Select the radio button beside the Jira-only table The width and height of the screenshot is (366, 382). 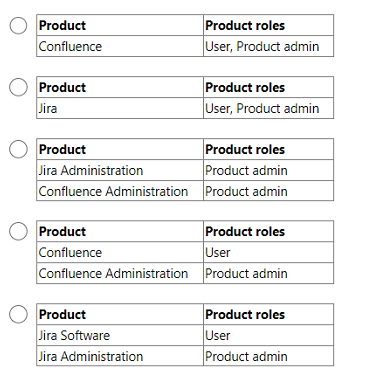[18, 87]
